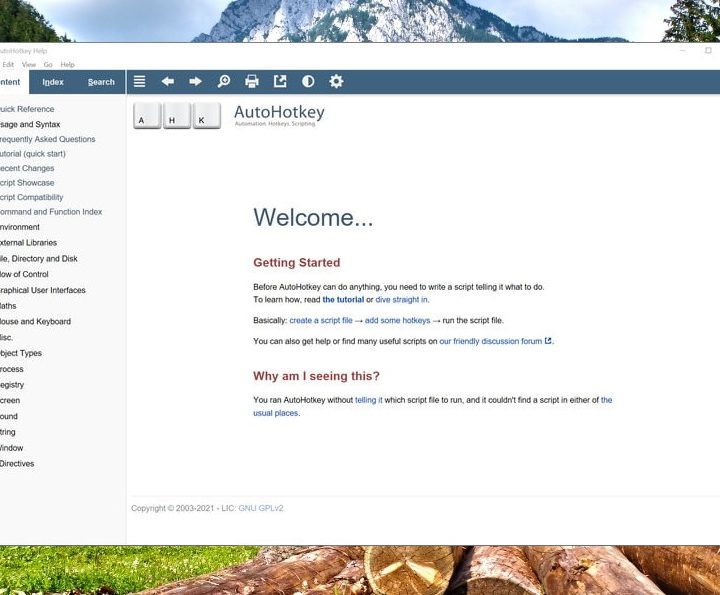Click the AutoHotkey logo title
This screenshot has width=720, height=595.
tap(279, 114)
